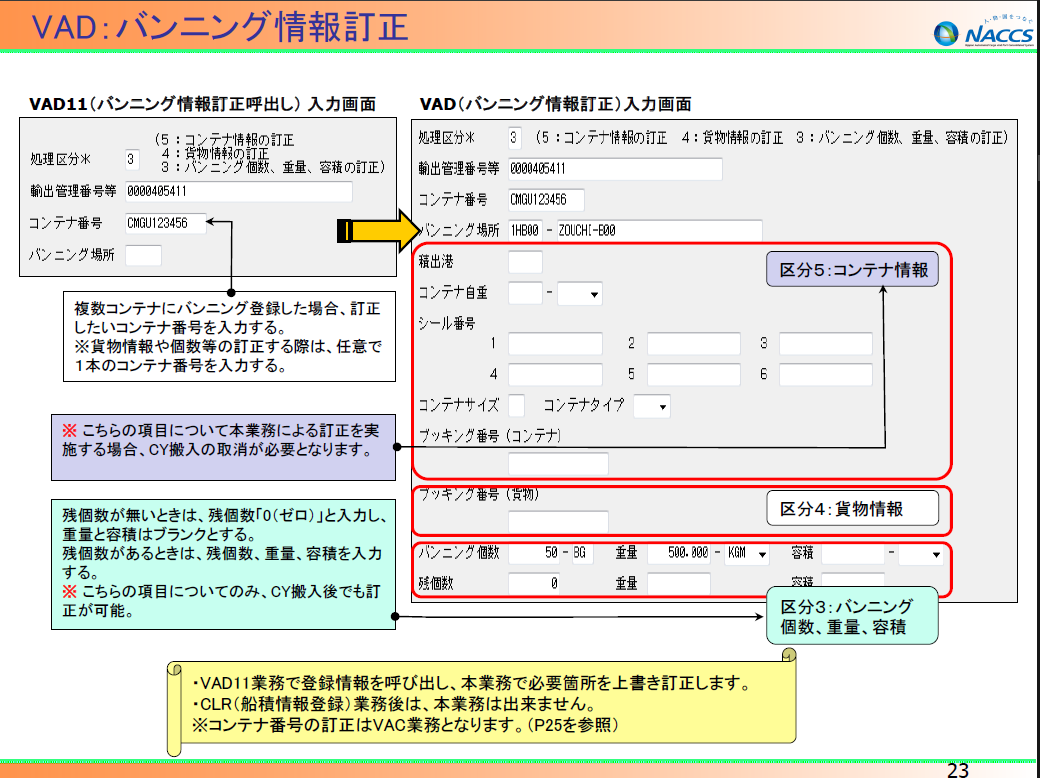This screenshot has width=1040, height=778.
Task: Expand the コンテナタイプ dropdown
Action: pyautogui.click(x=651, y=406)
